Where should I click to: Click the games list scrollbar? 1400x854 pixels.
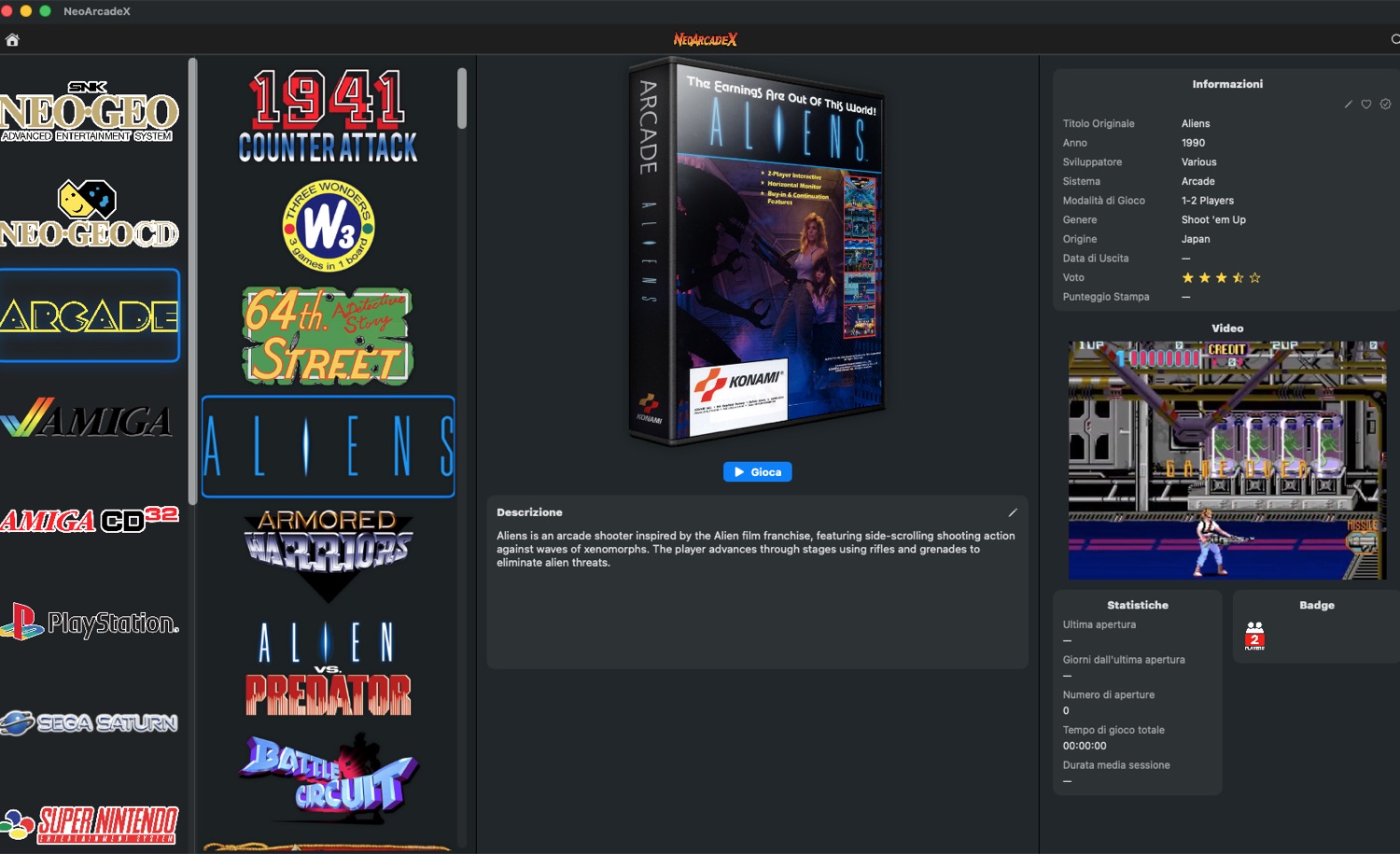[462, 98]
